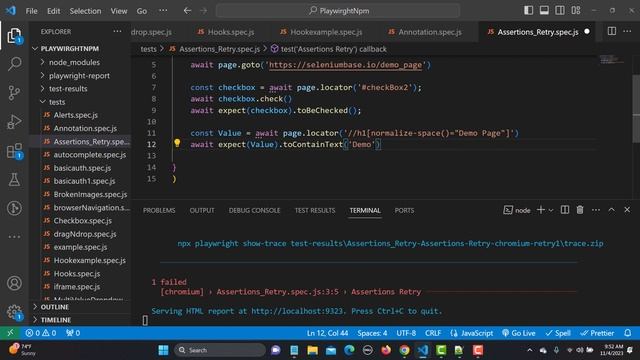The height and width of the screenshot is (360, 640).
Task: Open Source Control view
Action: [x=14, y=93]
